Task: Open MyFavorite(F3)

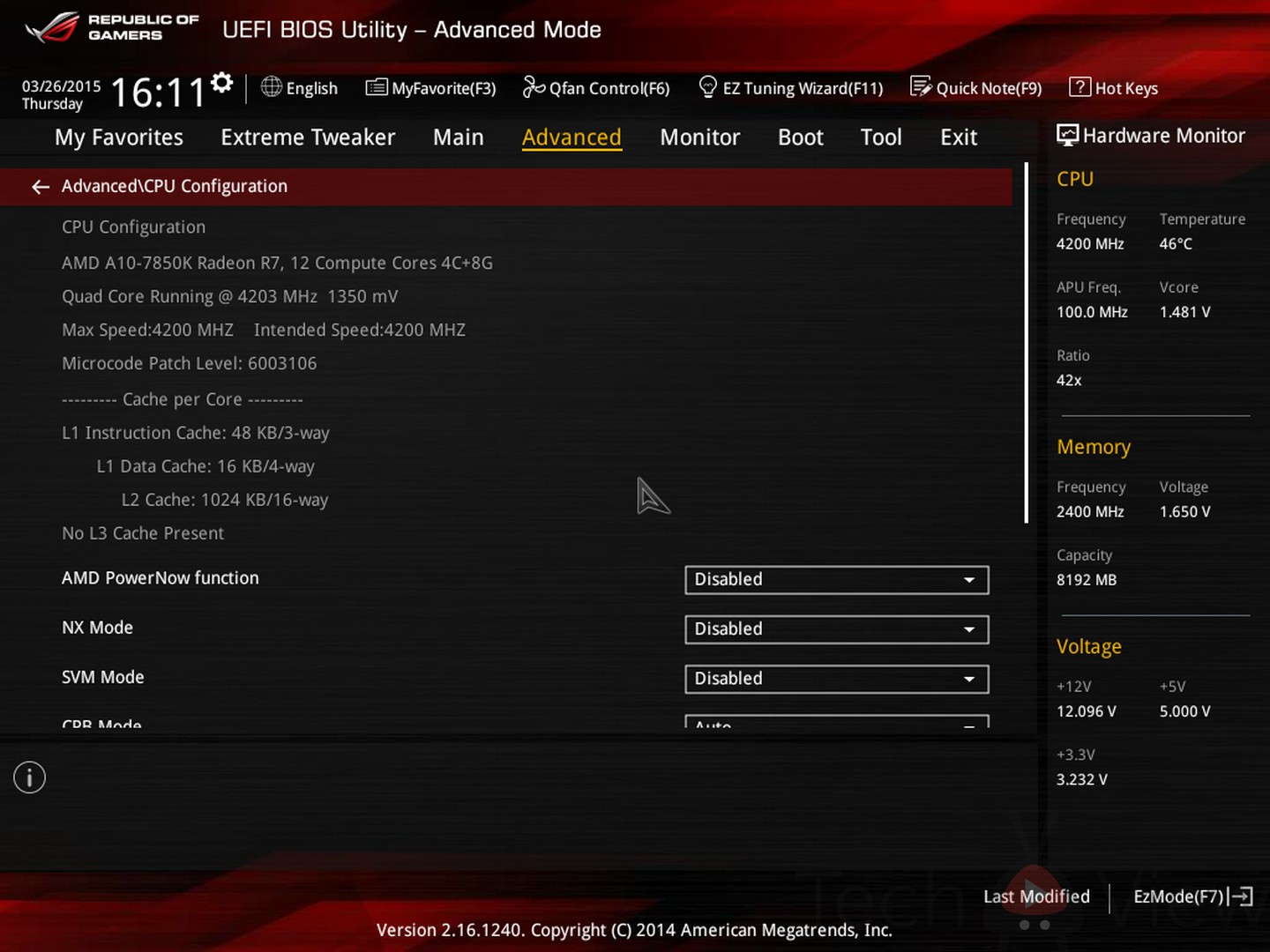Action: [x=431, y=88]
